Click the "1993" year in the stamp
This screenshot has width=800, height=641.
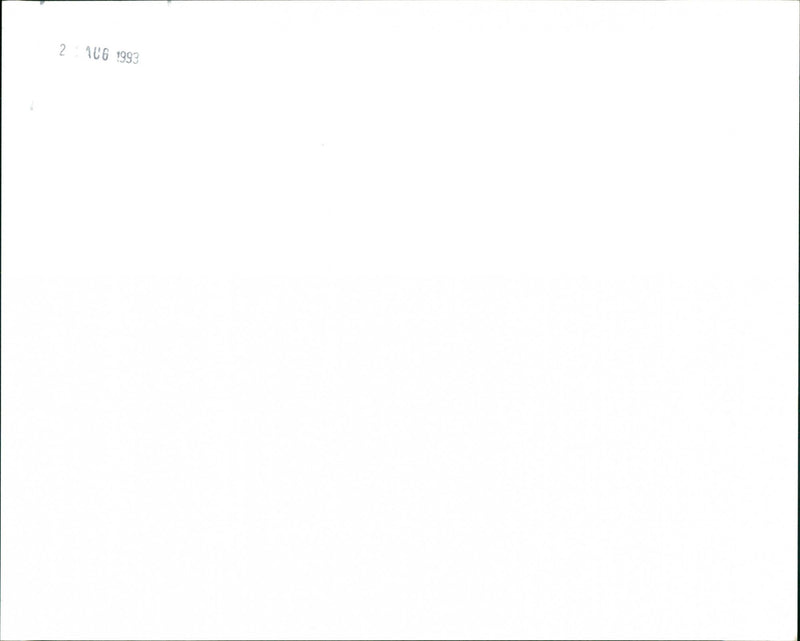128,58
